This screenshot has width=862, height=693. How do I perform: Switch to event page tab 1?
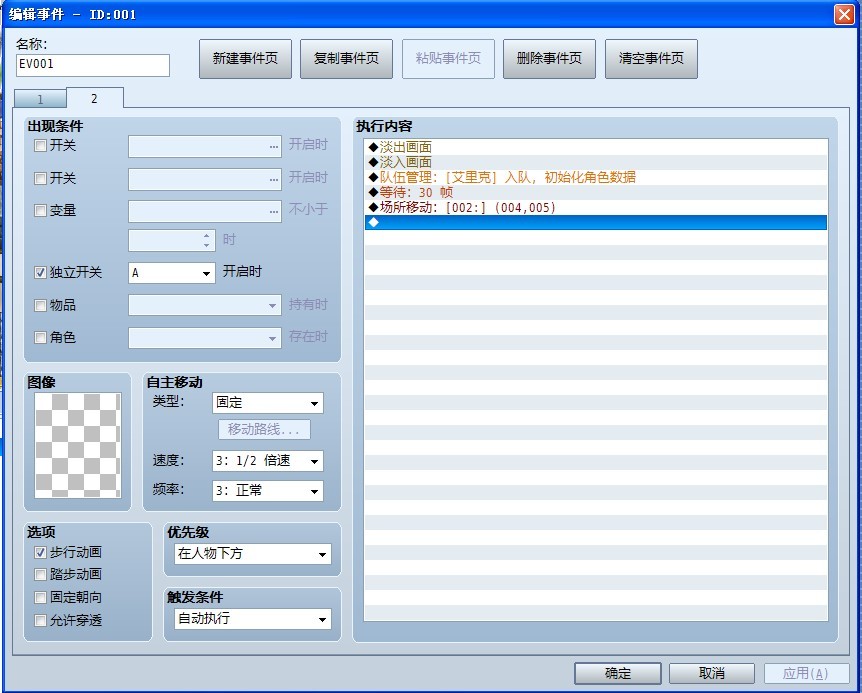pyautogui.click(x=40, y=99)
